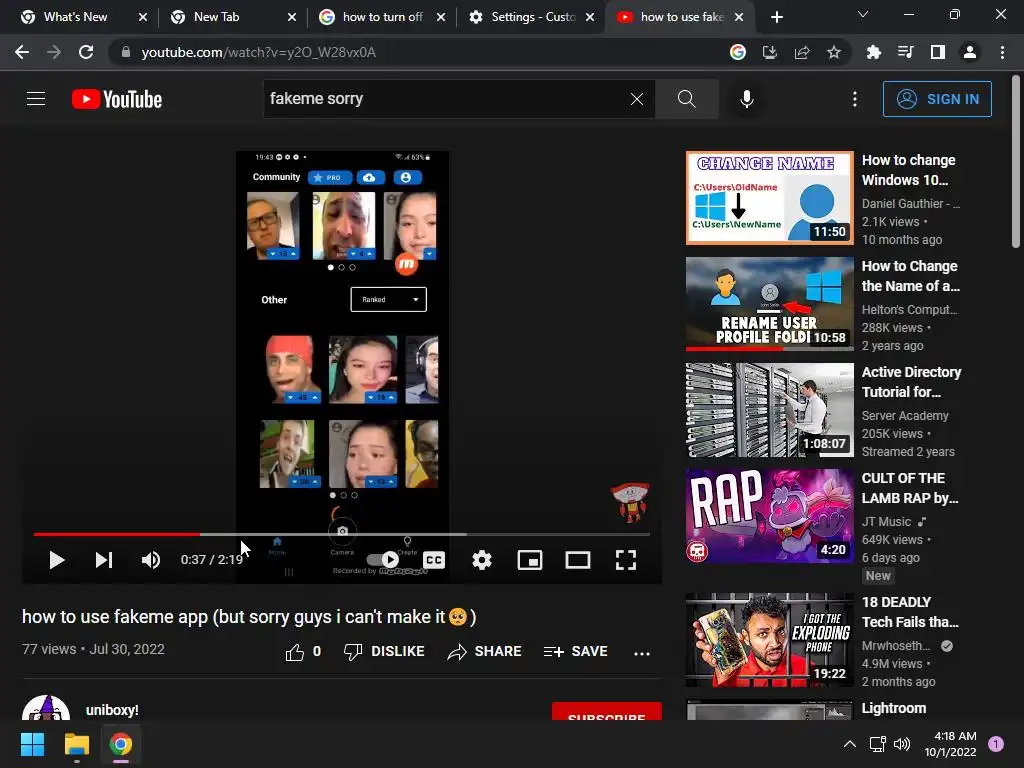Save the video to a playlist
The width and height of the screenshot is (1024, 768).
pos(575,652)
